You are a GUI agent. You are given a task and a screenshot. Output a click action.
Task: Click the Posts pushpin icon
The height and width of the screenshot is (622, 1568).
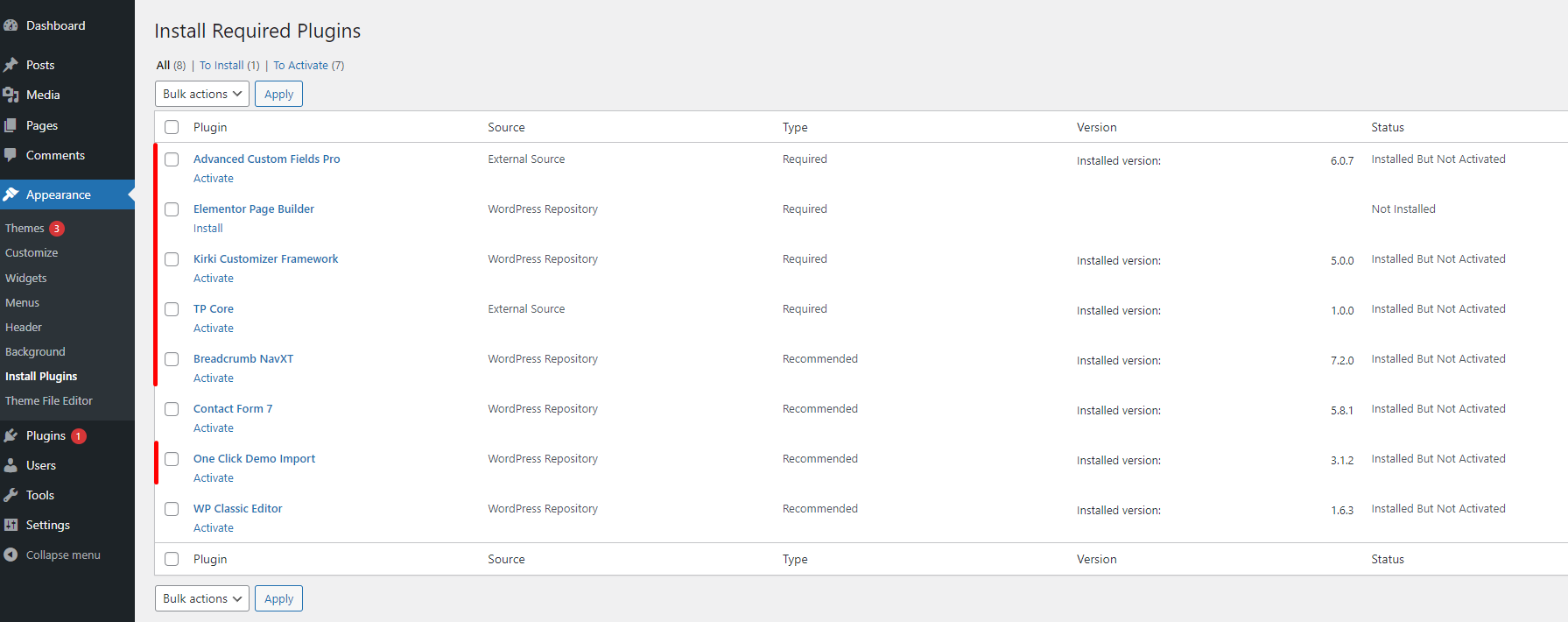click(x=11, y=65)
